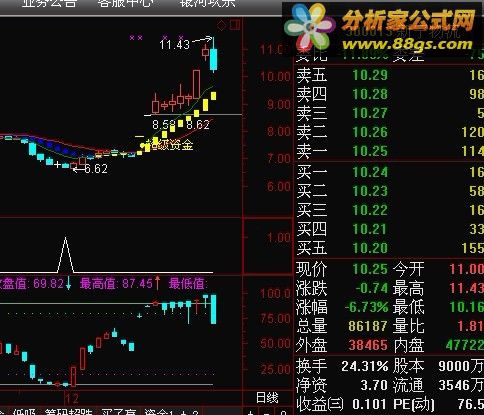Click the 8.62 price annotation
Viewport: 484px width, 415px height.
pyautogui.click(x=198, y=125)
